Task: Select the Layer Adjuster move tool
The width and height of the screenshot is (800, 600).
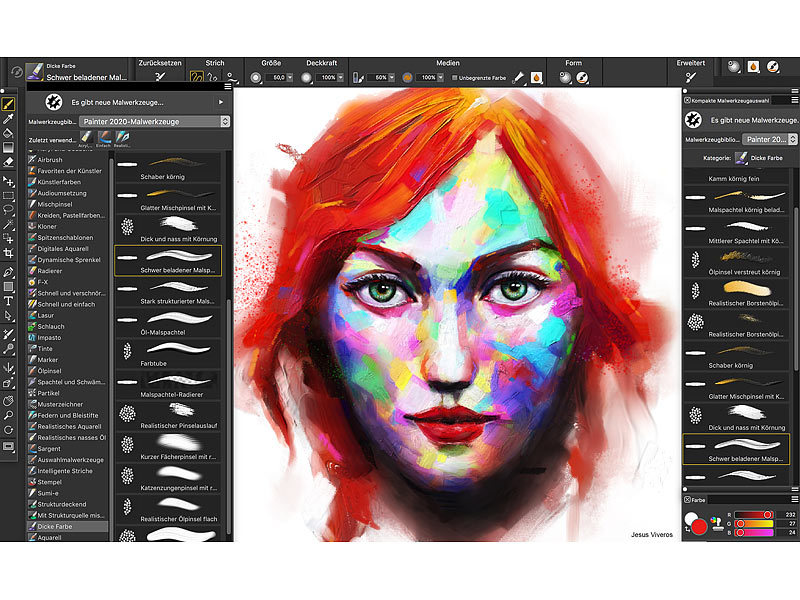Action: 8,181
